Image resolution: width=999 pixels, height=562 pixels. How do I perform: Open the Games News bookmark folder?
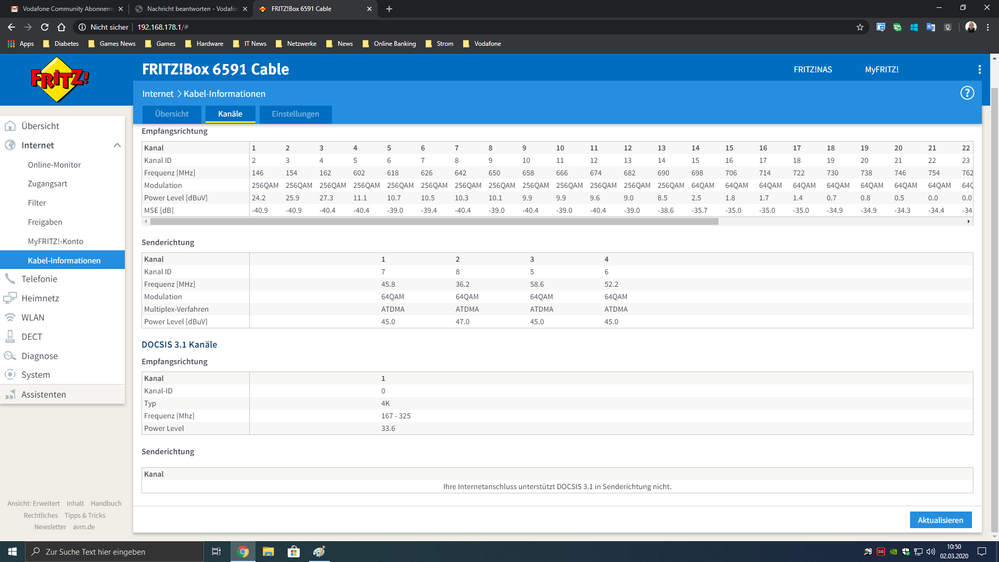pos(111,44)
